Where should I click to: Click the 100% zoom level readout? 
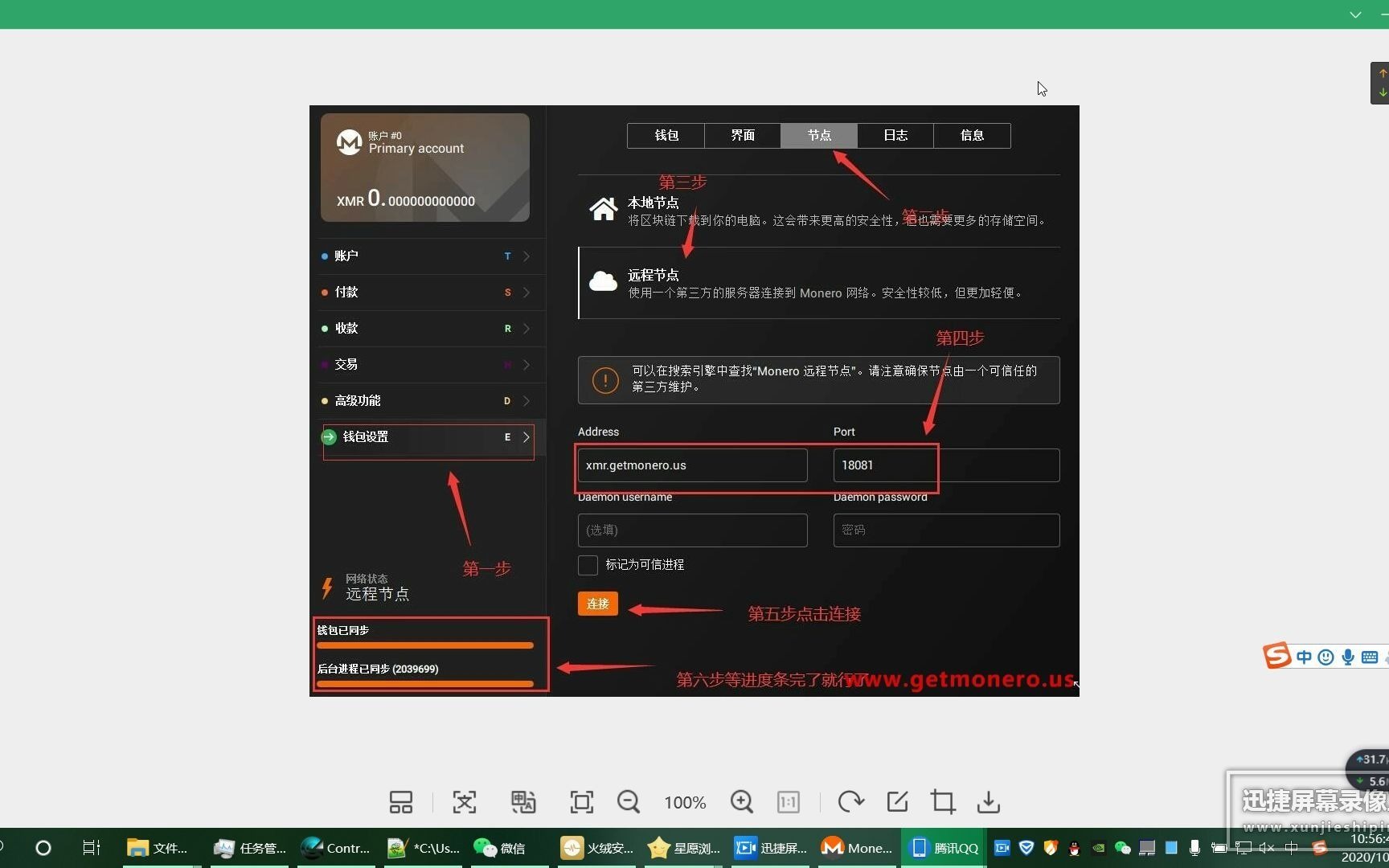(685, 802)
